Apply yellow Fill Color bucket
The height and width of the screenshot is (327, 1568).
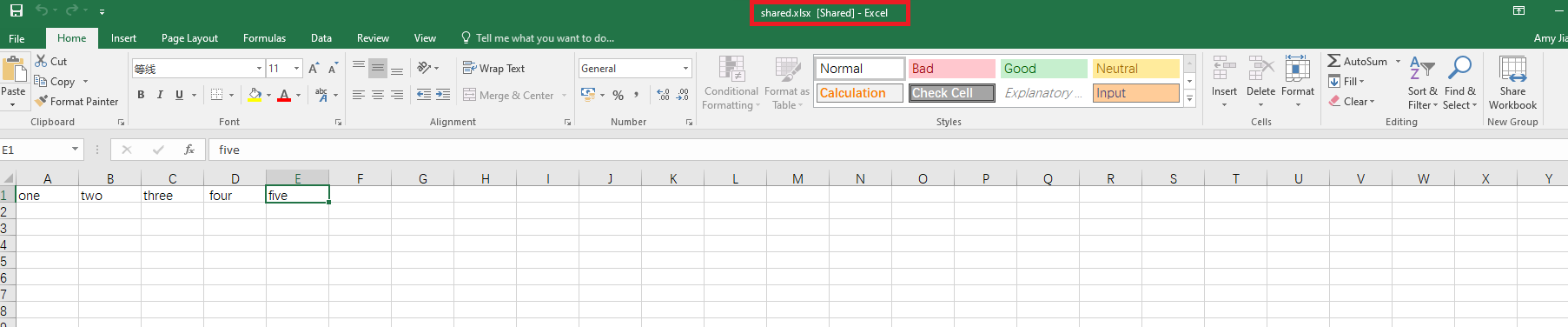tap(255, 95)
